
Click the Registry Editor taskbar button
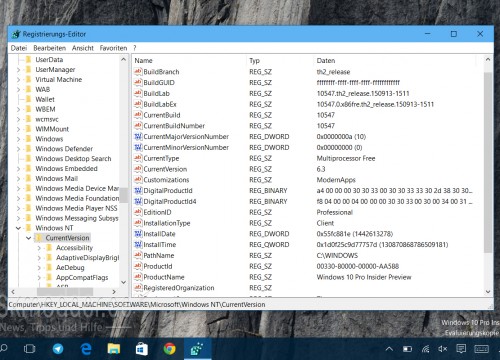[x=197, y=349]
